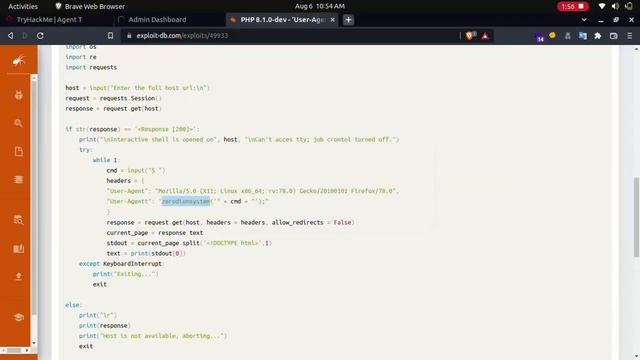Viewport: 640px width, 360px height.
Task: Click 'print(response)' code line
Action: point(105,326)
